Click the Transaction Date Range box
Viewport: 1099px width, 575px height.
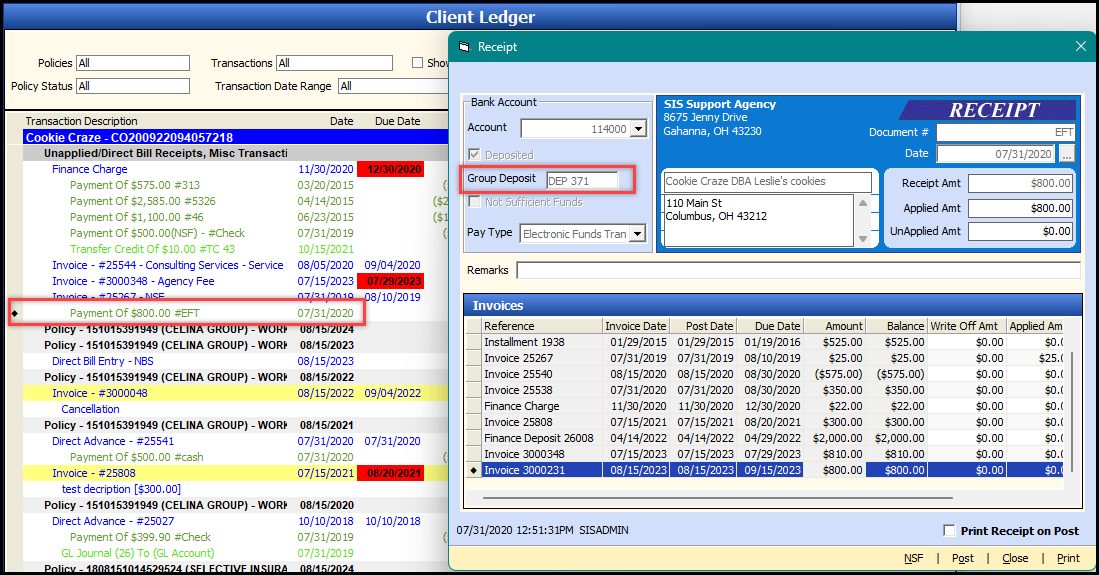394,86
